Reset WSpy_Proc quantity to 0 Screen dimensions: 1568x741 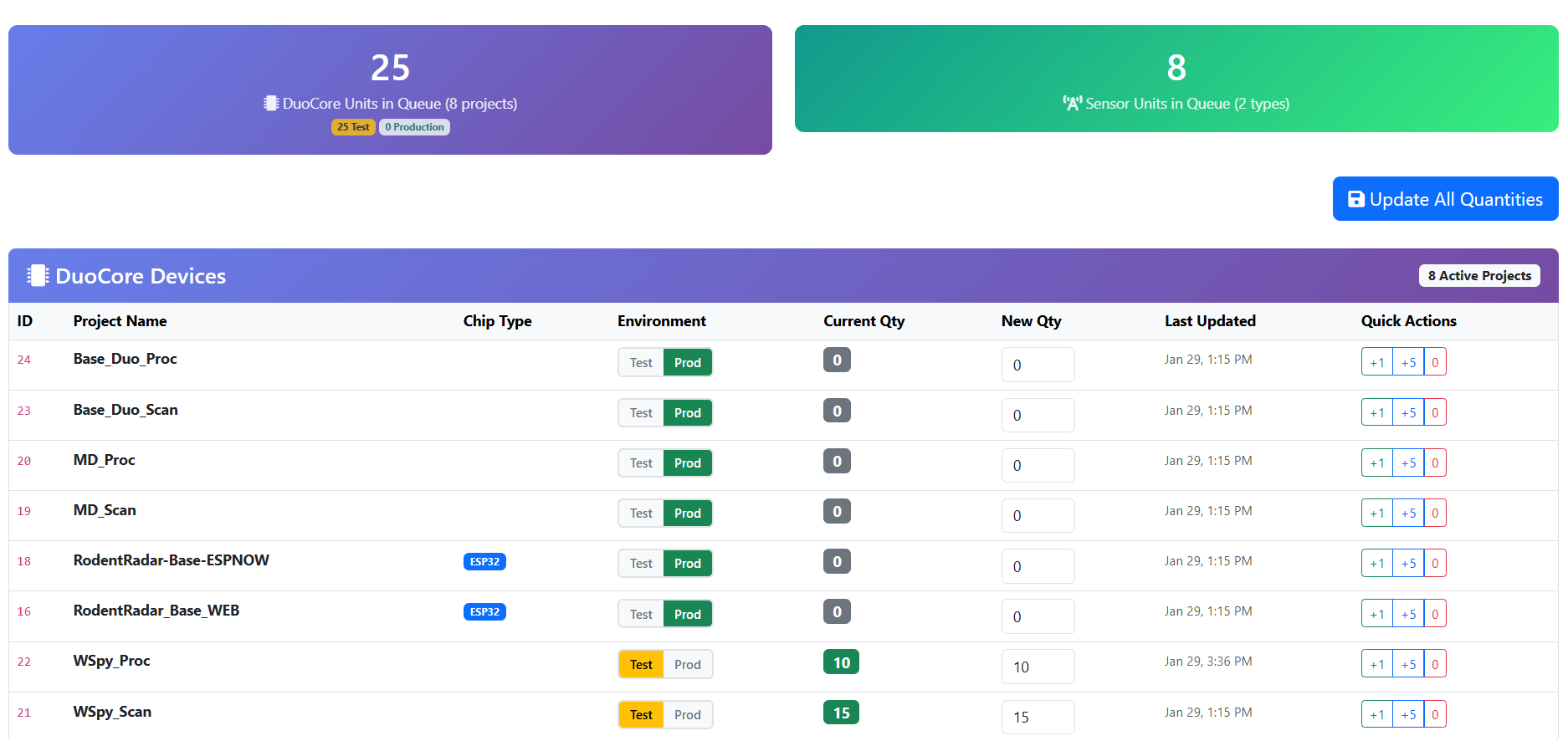click(1435, 665)
